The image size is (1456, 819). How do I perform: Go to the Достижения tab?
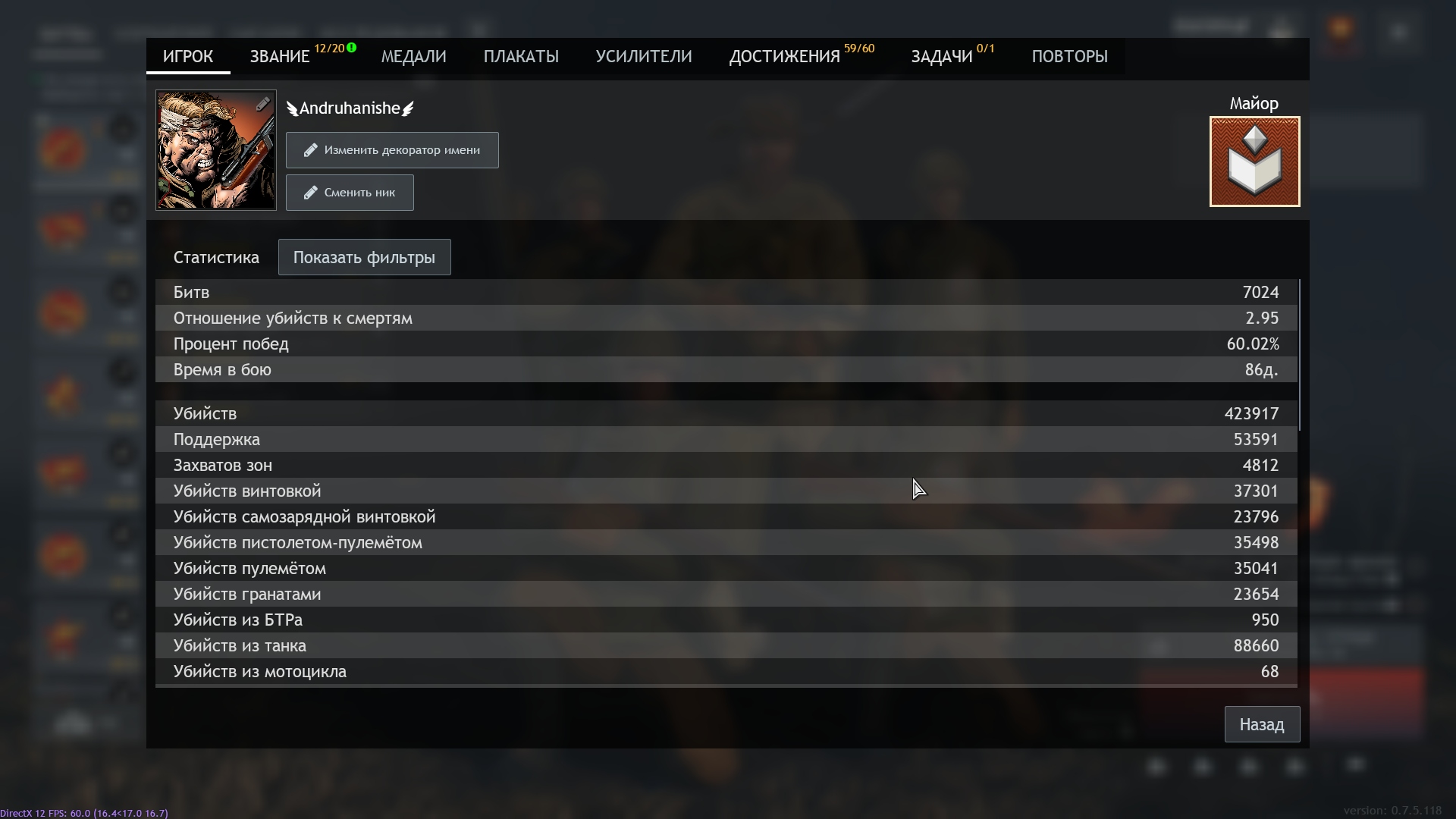point(785,57)
